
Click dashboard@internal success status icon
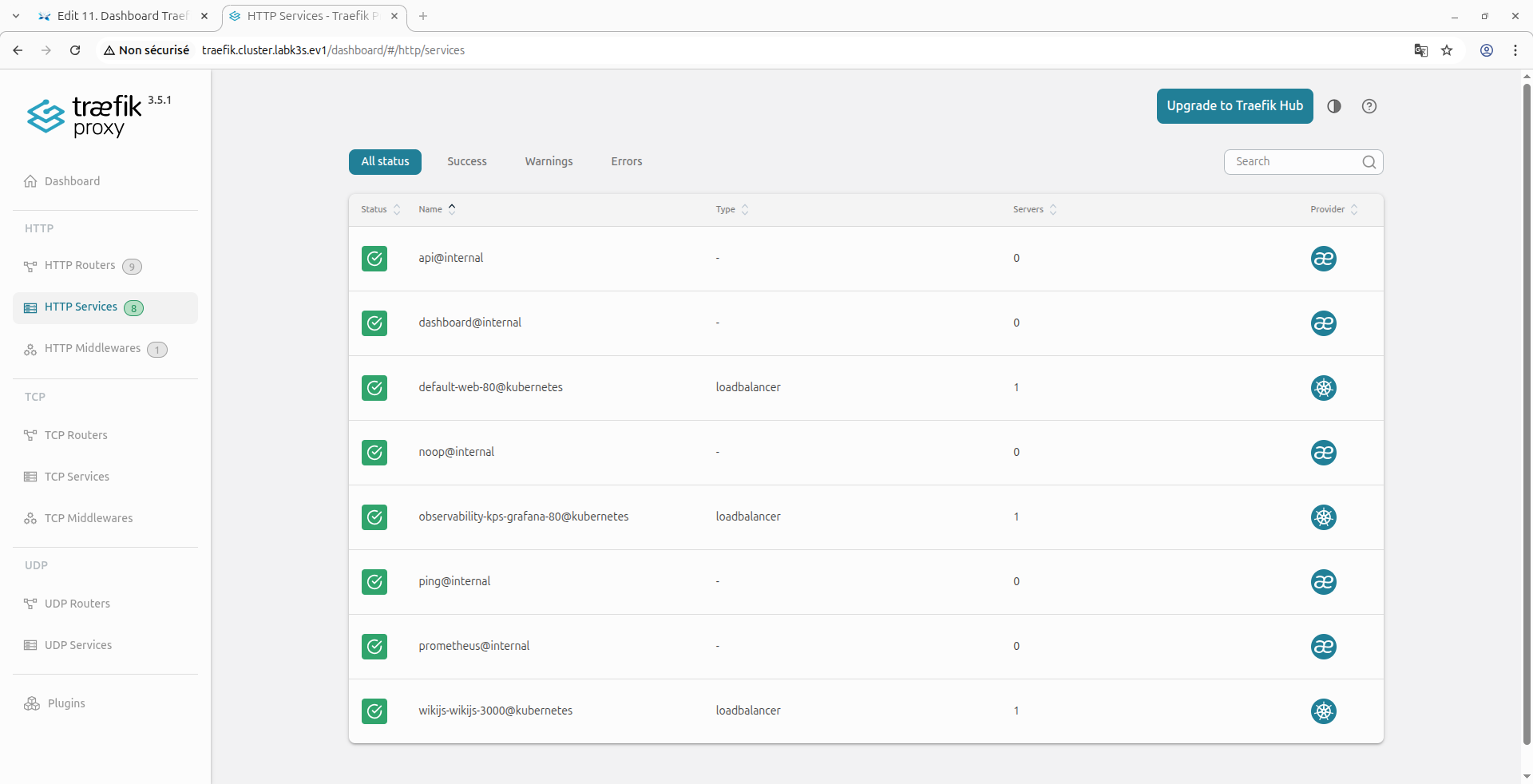(x=374, y=323)
